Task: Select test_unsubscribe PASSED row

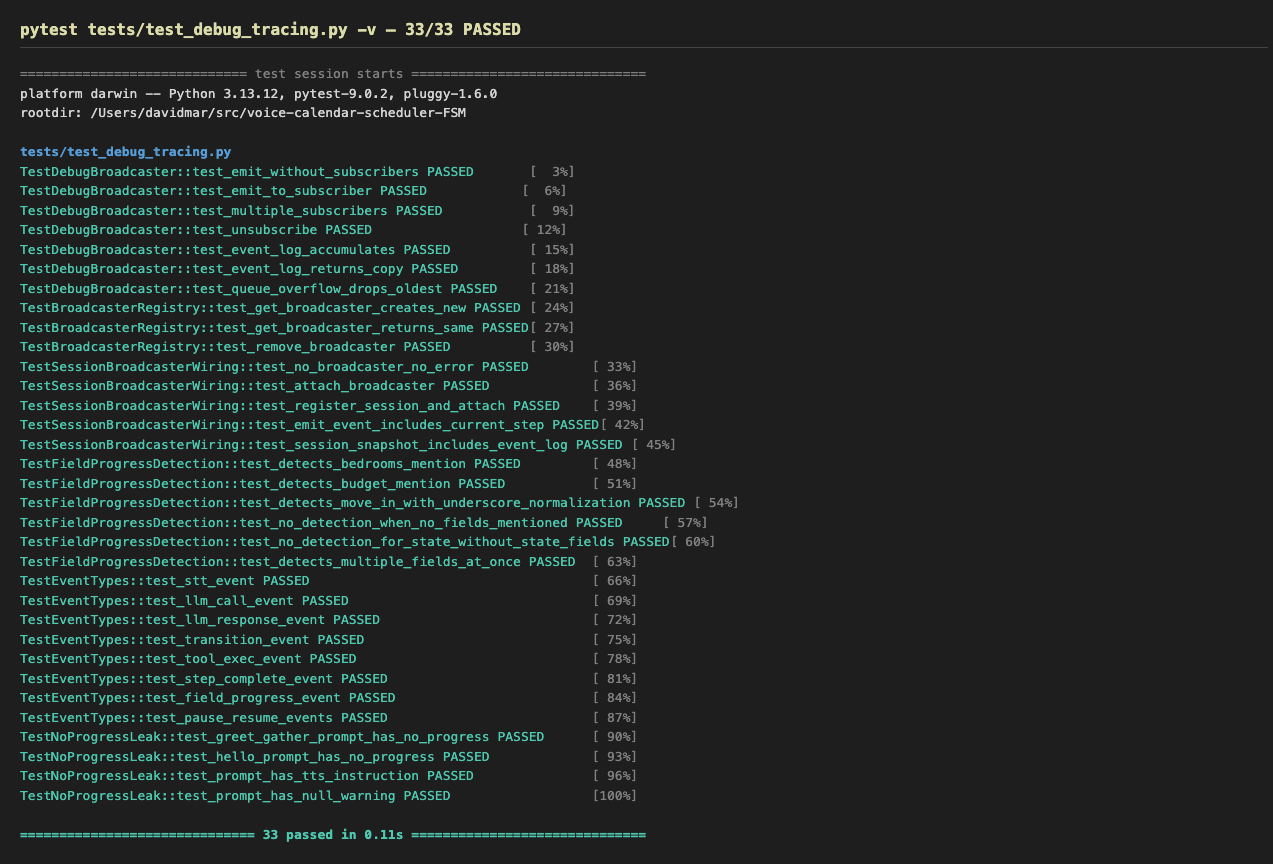Action: pyautogui.click(x=293, y=230)
